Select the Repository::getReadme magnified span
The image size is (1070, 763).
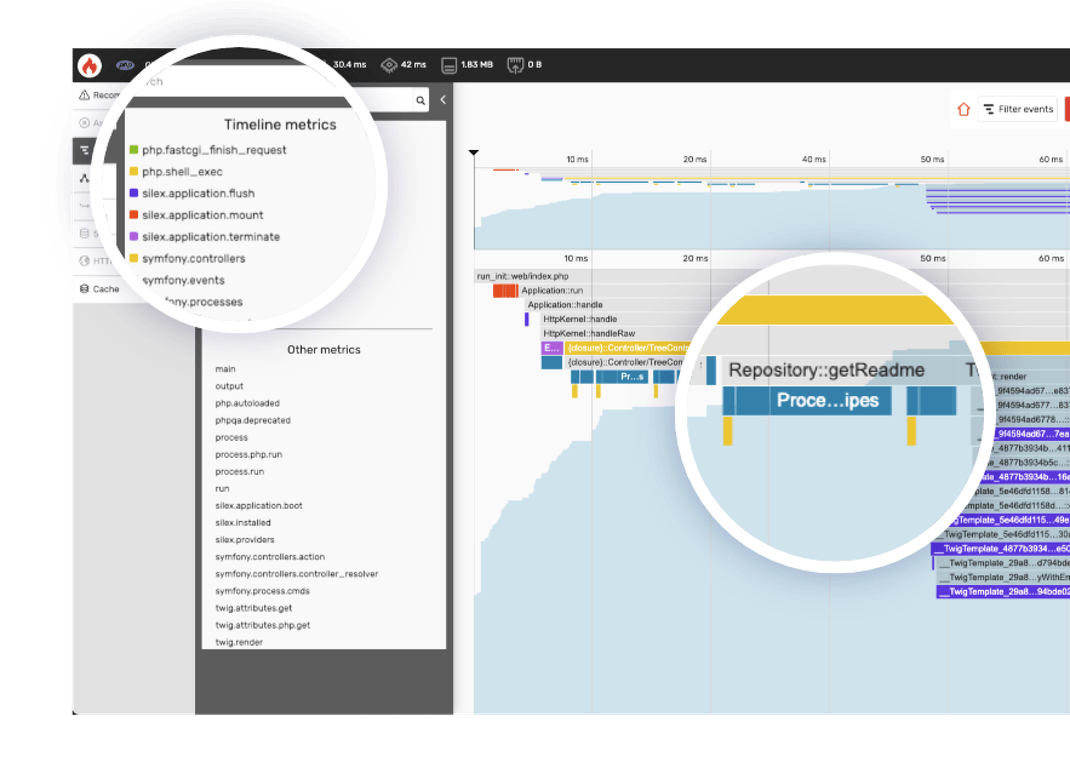(826, 370)
